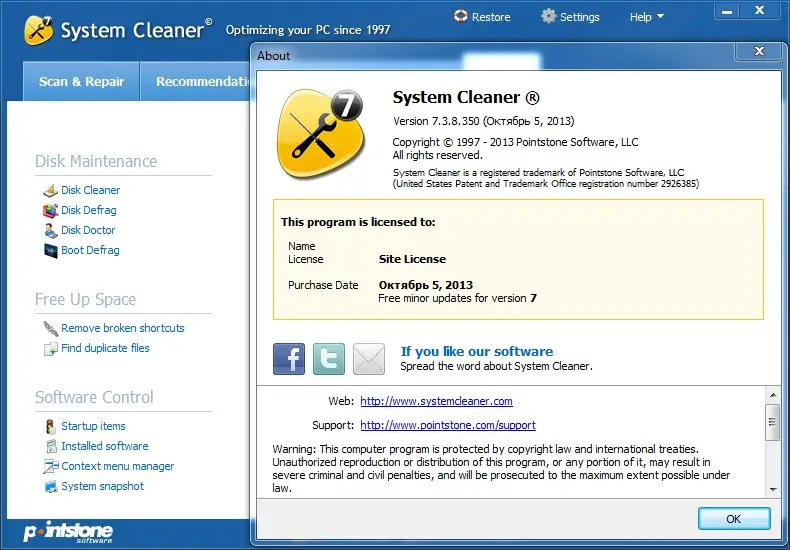This screenshot has width=790, height=550.
Task: Switch to the Scan & Repair tab
Action: 81,82
